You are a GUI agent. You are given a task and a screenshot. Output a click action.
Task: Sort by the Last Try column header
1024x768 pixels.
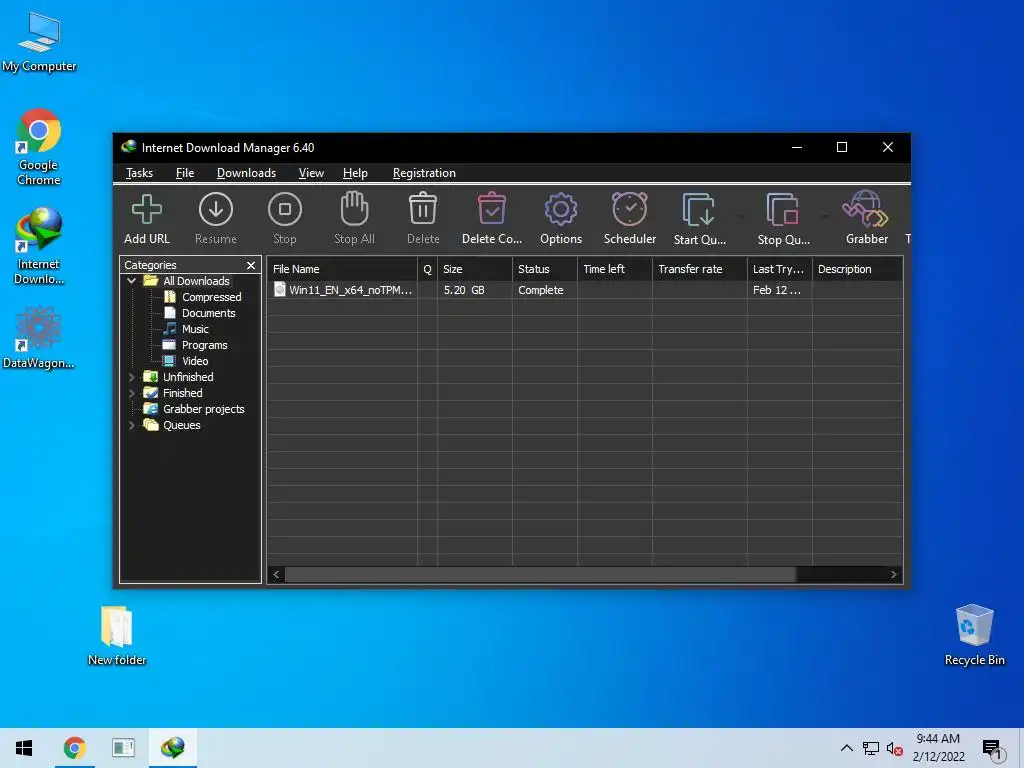(x=780, y=269)
